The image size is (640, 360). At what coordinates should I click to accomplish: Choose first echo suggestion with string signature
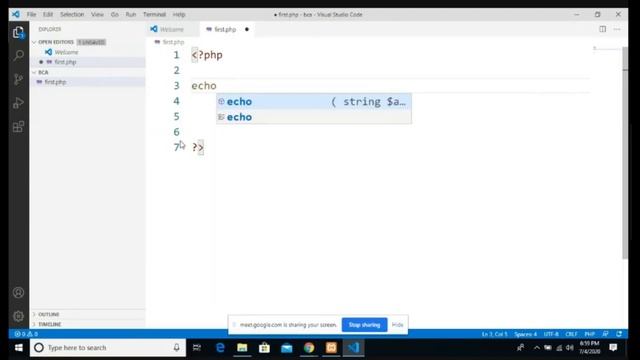[314, 102]
